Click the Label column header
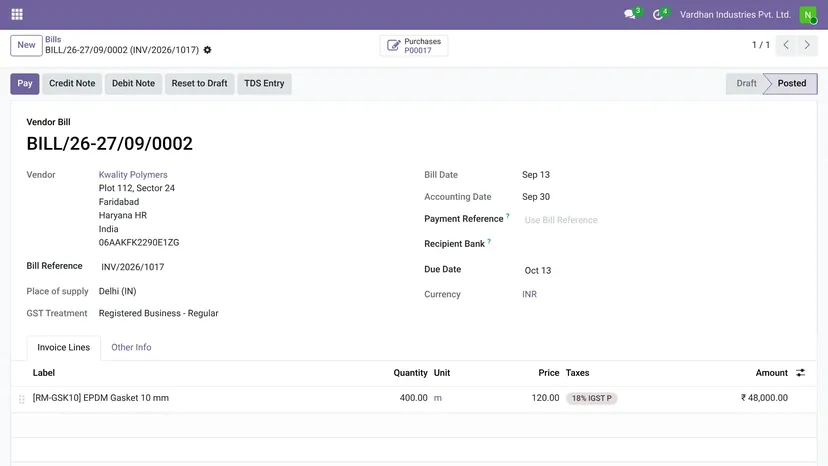 click(x=44, y=373)
